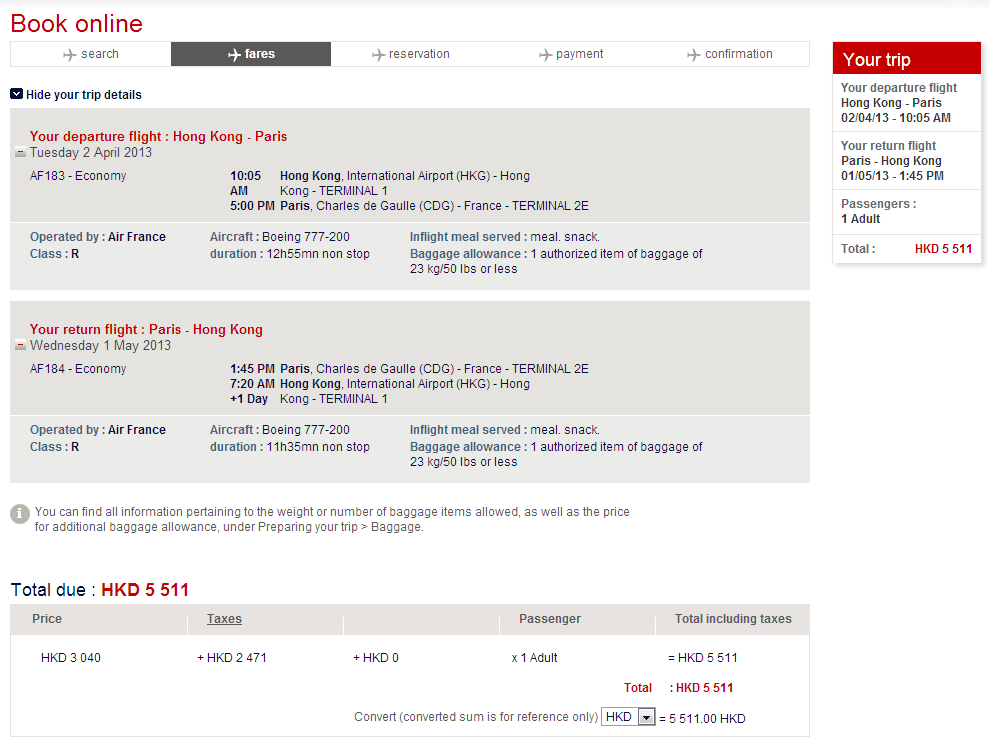Click the departure flight summary in Your trip panel

pos(898,103)
